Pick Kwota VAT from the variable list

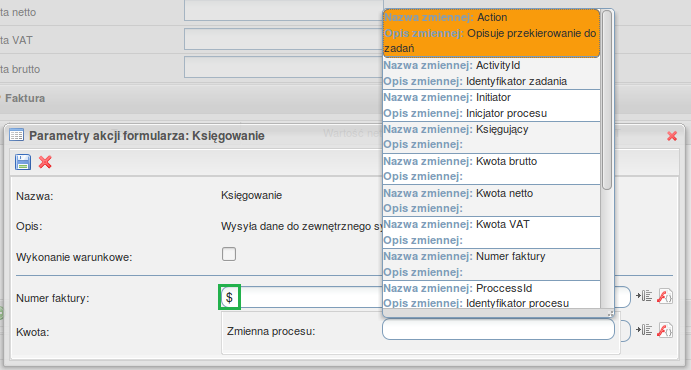click(x=491, y=233)
